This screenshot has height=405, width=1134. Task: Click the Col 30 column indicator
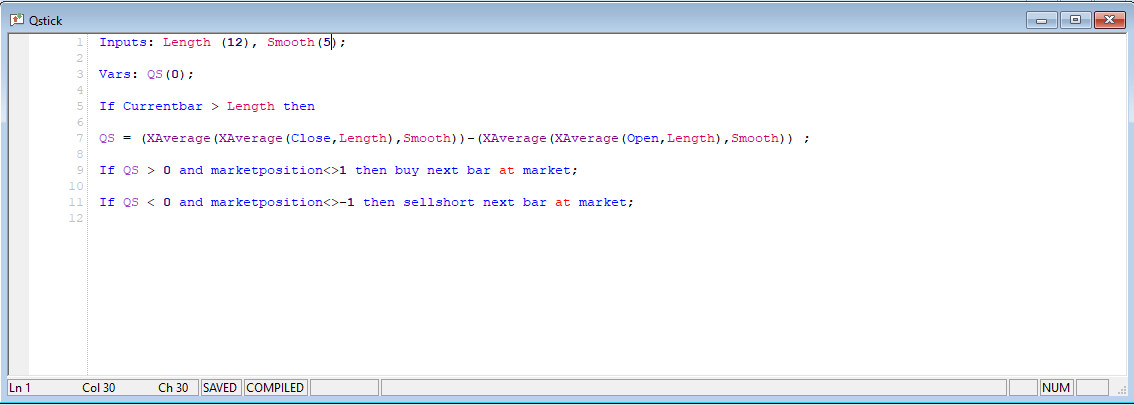(x=98, y=387)
